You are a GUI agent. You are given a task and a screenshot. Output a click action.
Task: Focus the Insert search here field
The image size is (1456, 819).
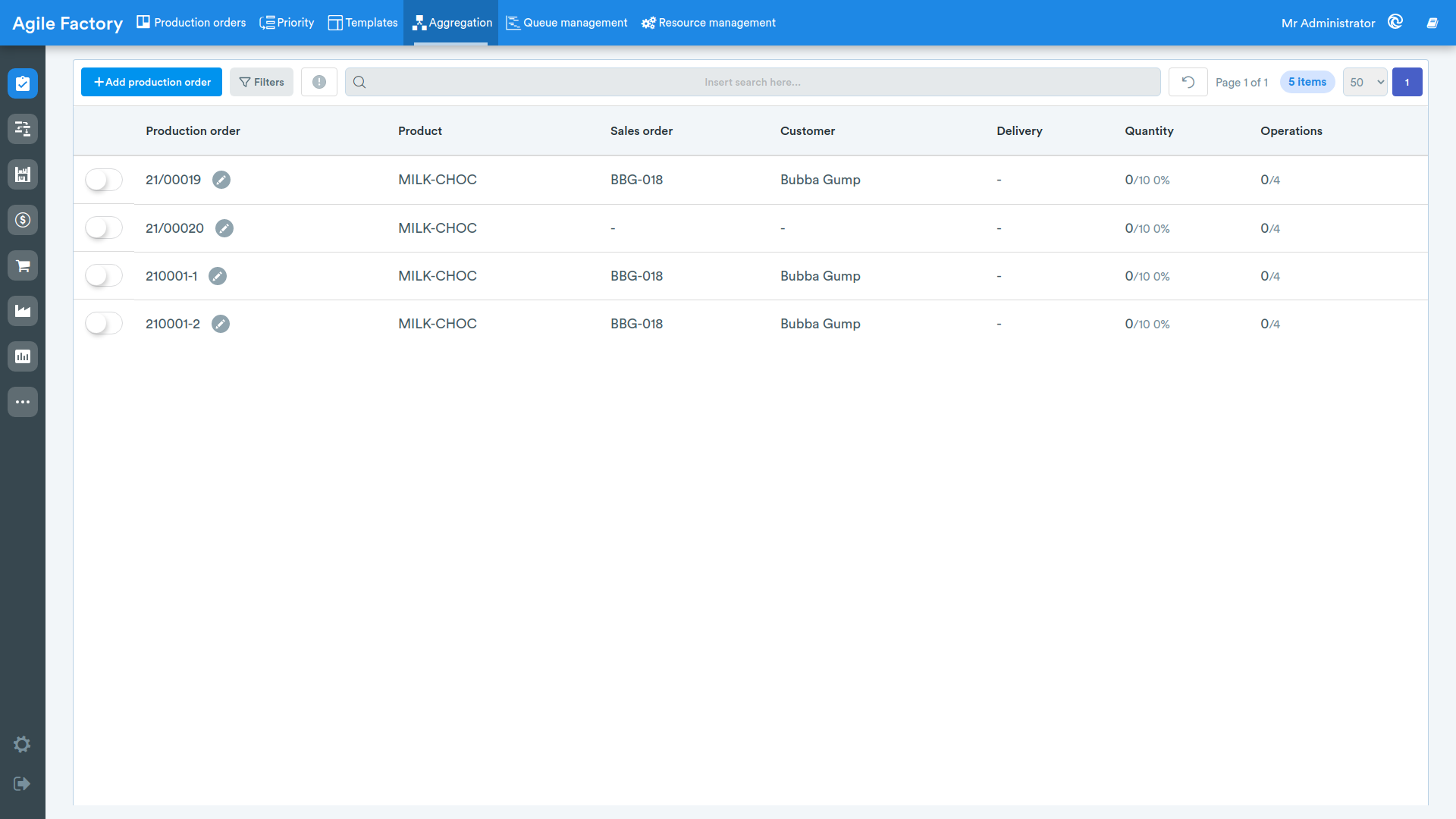point(752,82)
